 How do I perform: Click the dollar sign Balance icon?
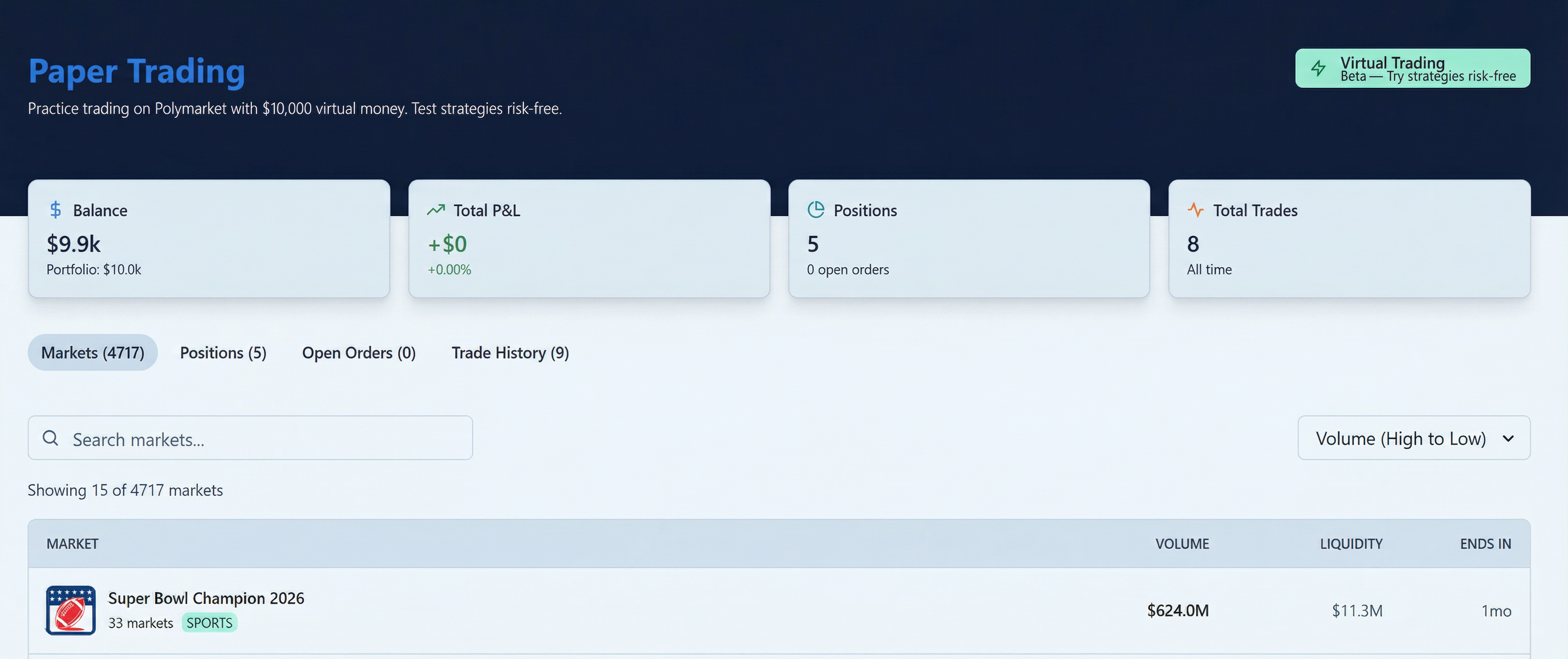[55, 210]
